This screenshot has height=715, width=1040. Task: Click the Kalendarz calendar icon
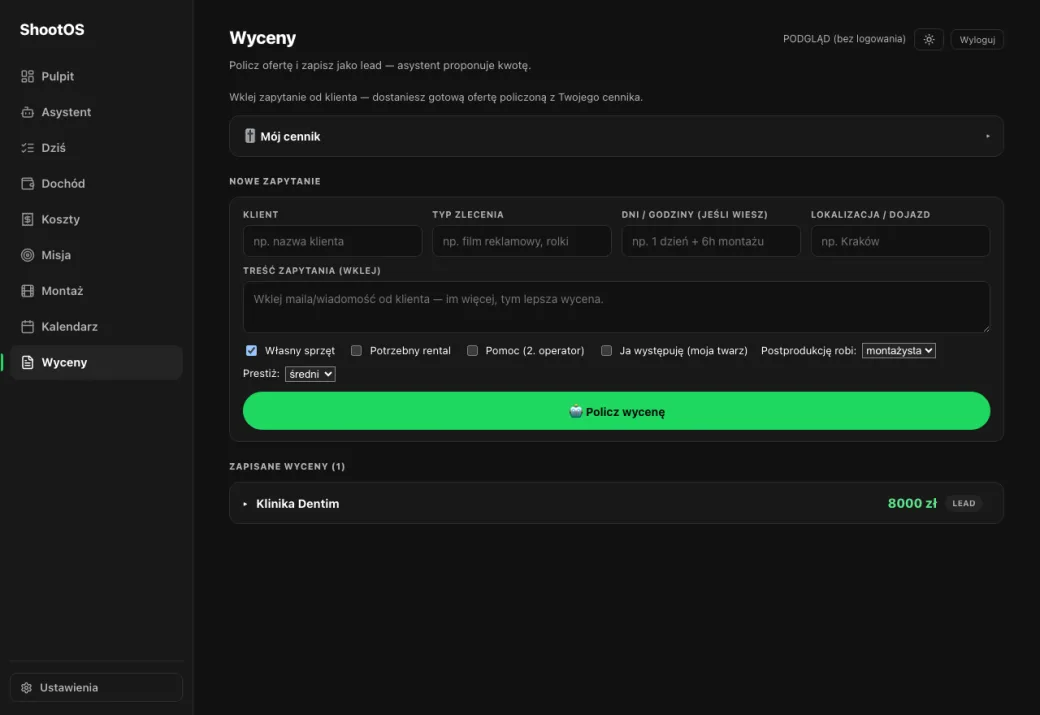(x=27, y=327)
